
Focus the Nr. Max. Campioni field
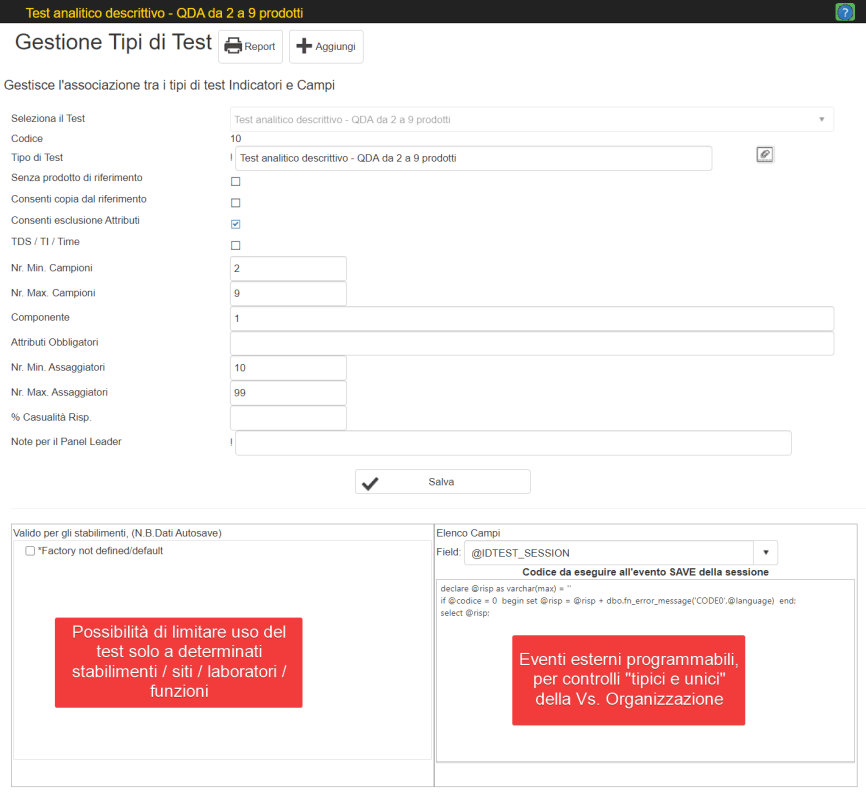pos(288,294)
